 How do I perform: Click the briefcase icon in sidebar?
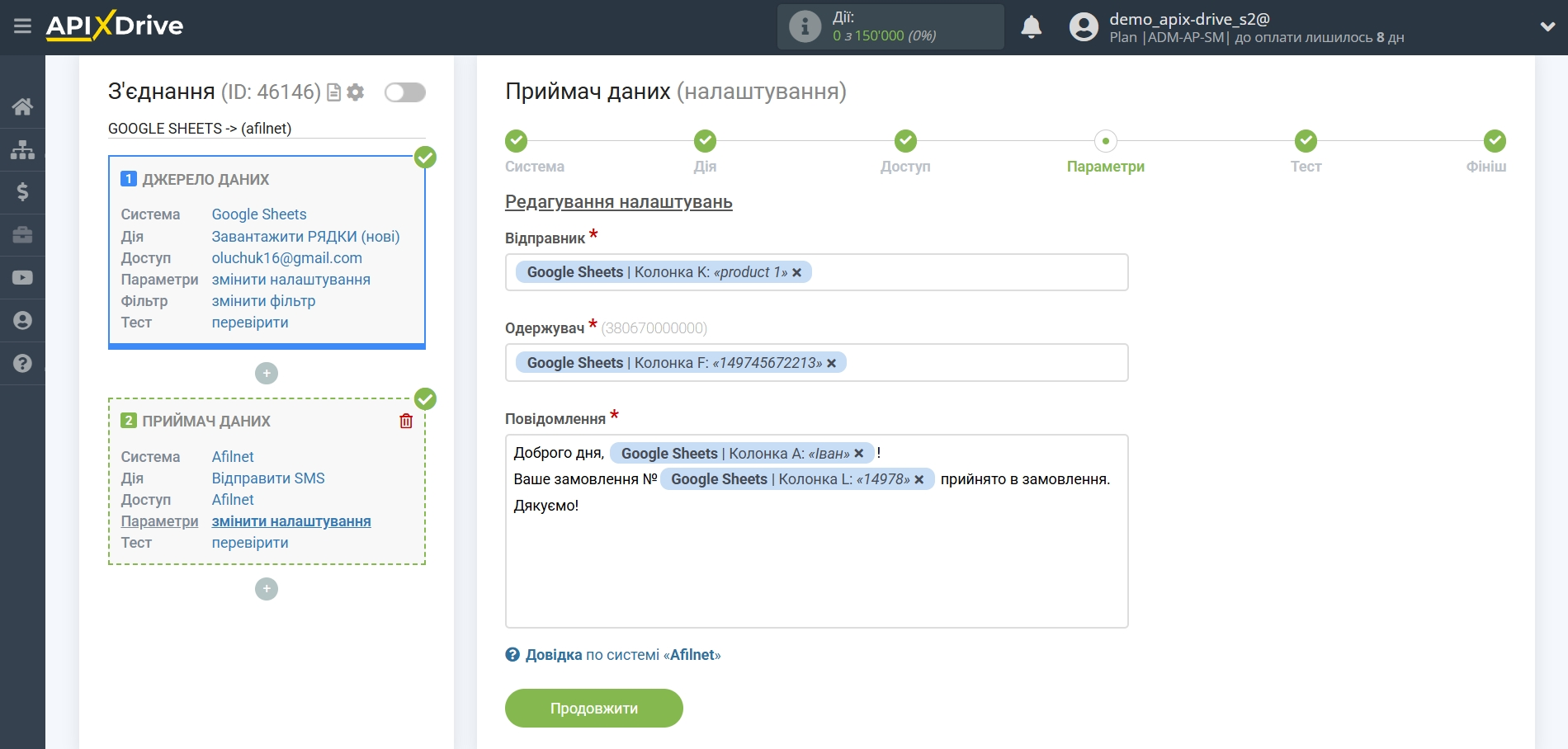click(x=22, y=235)
